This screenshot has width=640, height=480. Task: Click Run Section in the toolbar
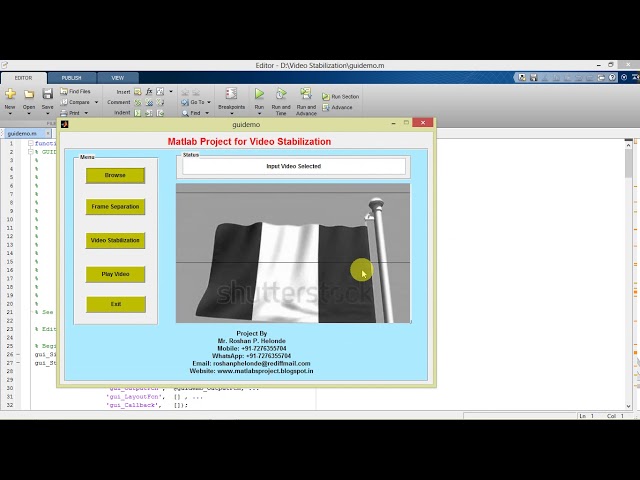pyautogui.click(x=340, y=97)
